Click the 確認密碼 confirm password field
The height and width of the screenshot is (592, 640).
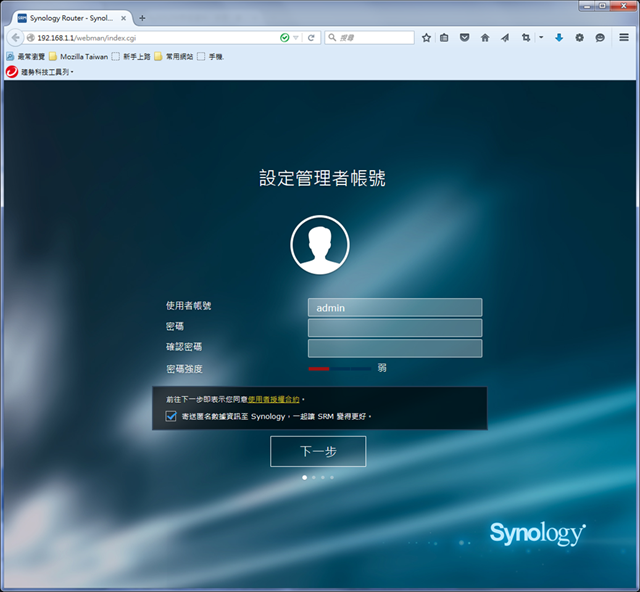pyautogui.click(x=395, y=348)
